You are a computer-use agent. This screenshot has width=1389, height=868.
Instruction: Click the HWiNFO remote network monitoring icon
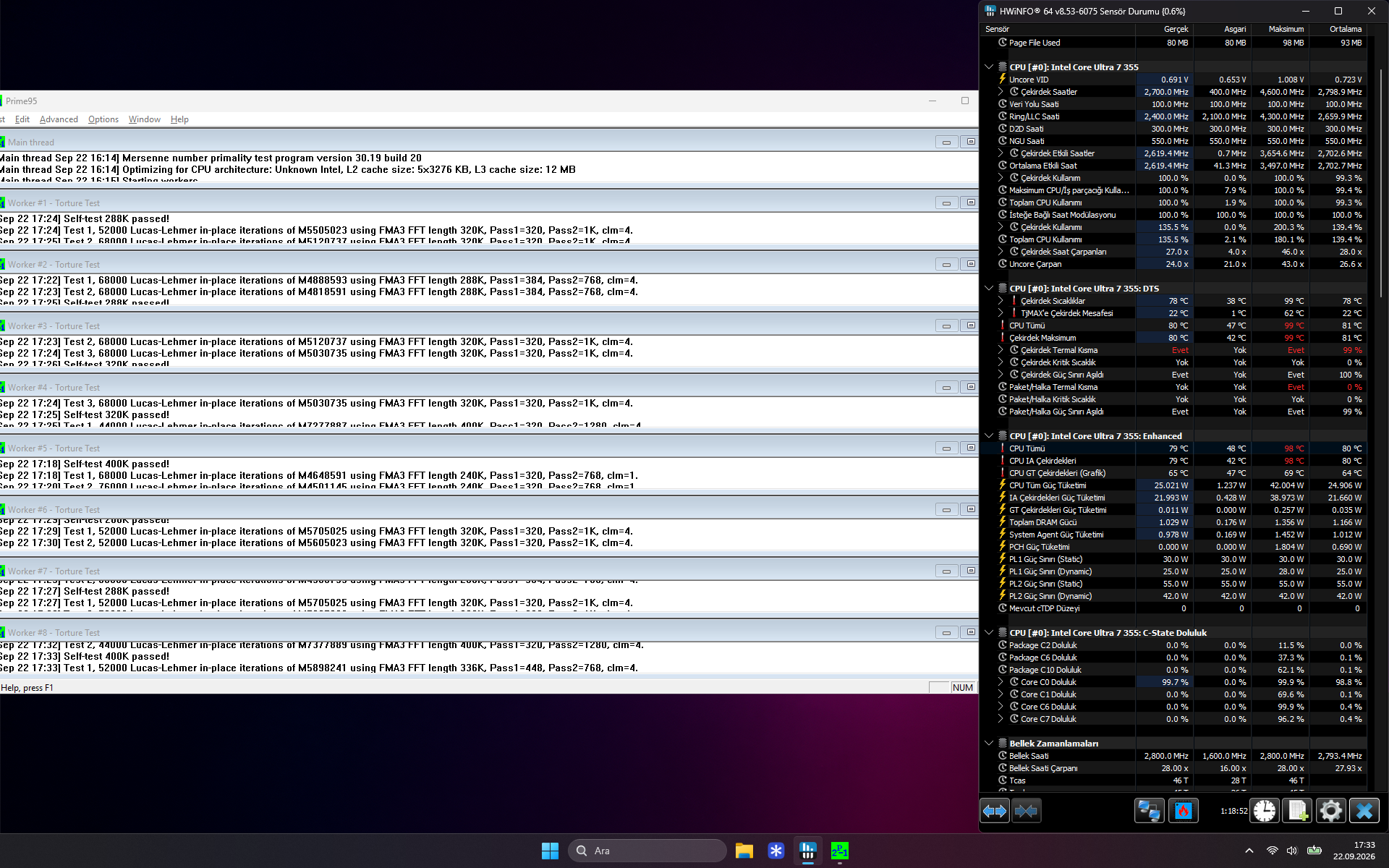(x=1149, y=811)
